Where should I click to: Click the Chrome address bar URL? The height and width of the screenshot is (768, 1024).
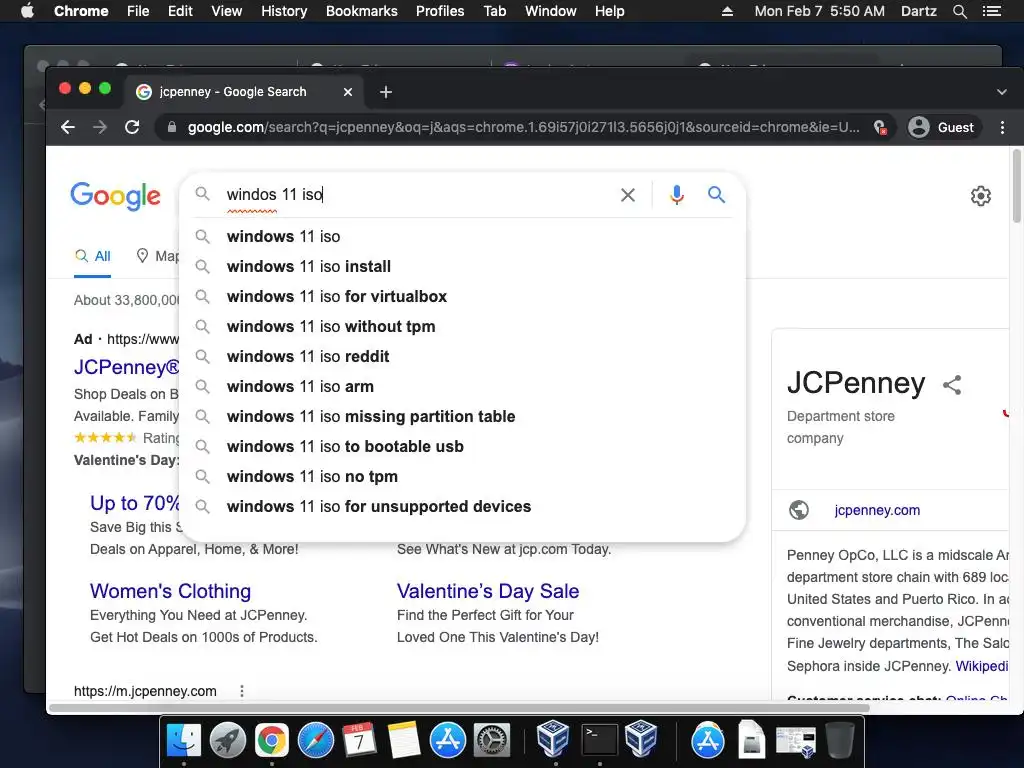pos(523,127)
